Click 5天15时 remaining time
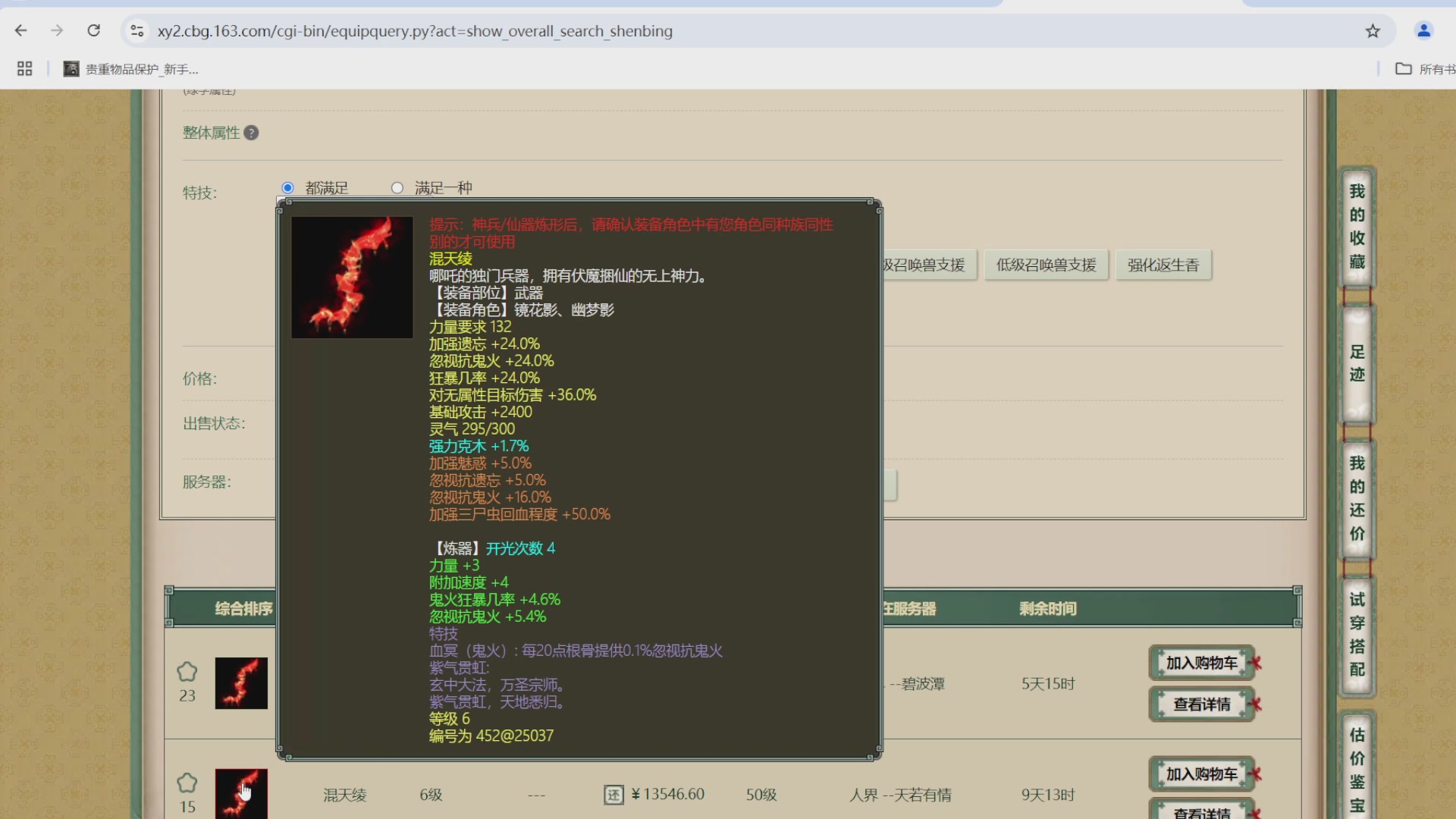 (x=1048, y=684)
